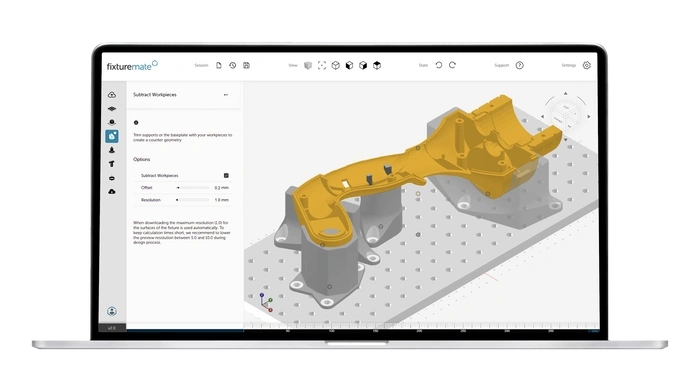
Task: Click the 'Options' heading
Action: (142, 159)
